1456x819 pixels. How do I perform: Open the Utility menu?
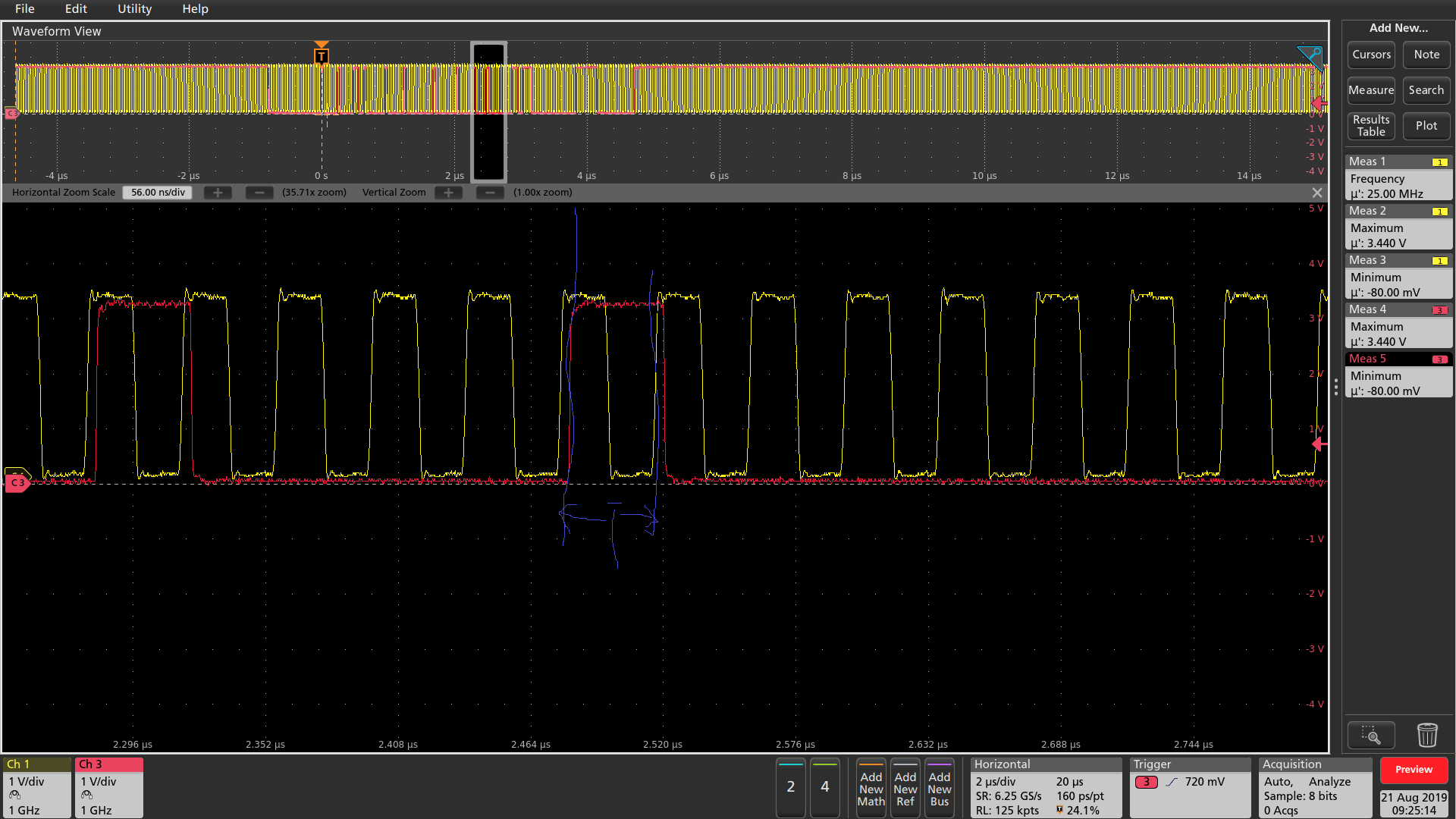[x=134, y=9]
